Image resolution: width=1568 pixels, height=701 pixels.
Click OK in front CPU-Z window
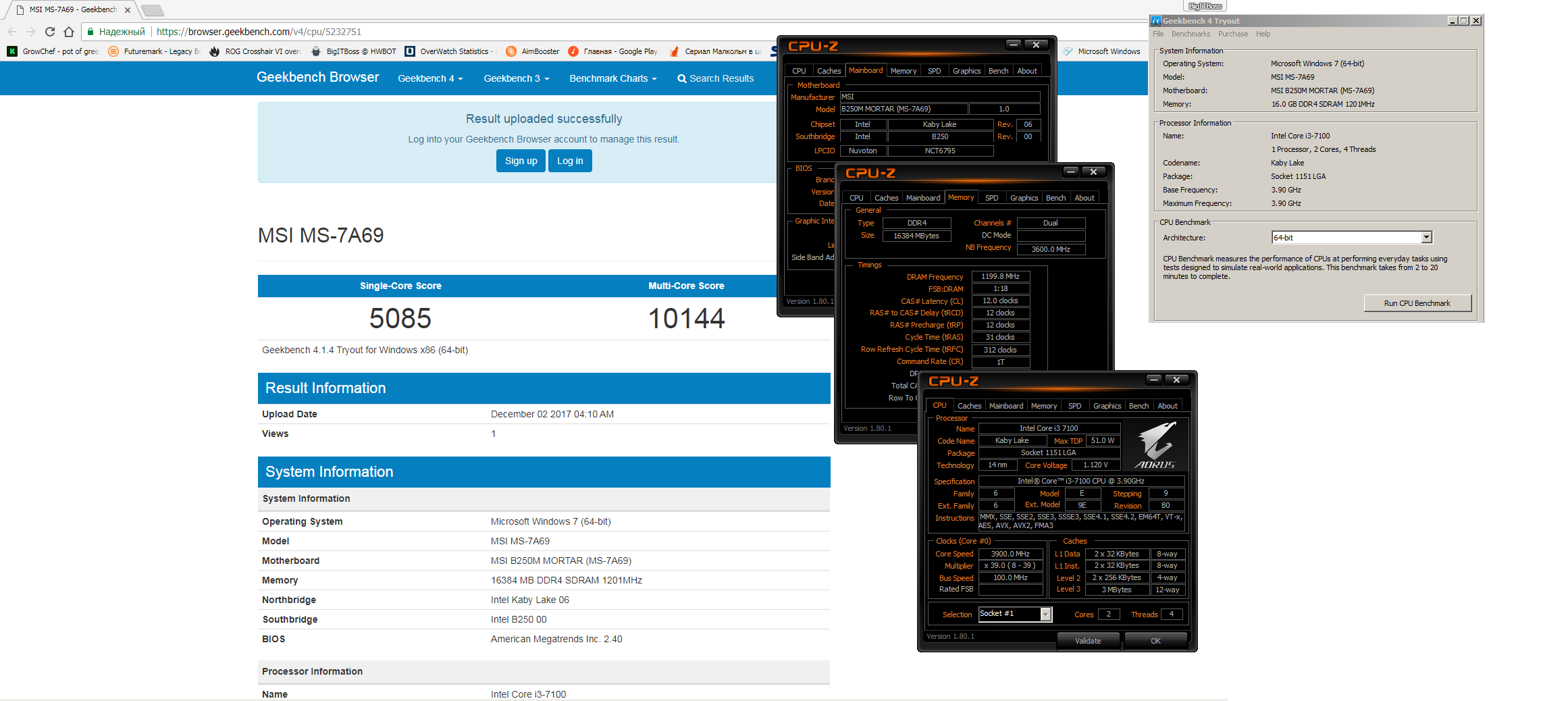1155,641
